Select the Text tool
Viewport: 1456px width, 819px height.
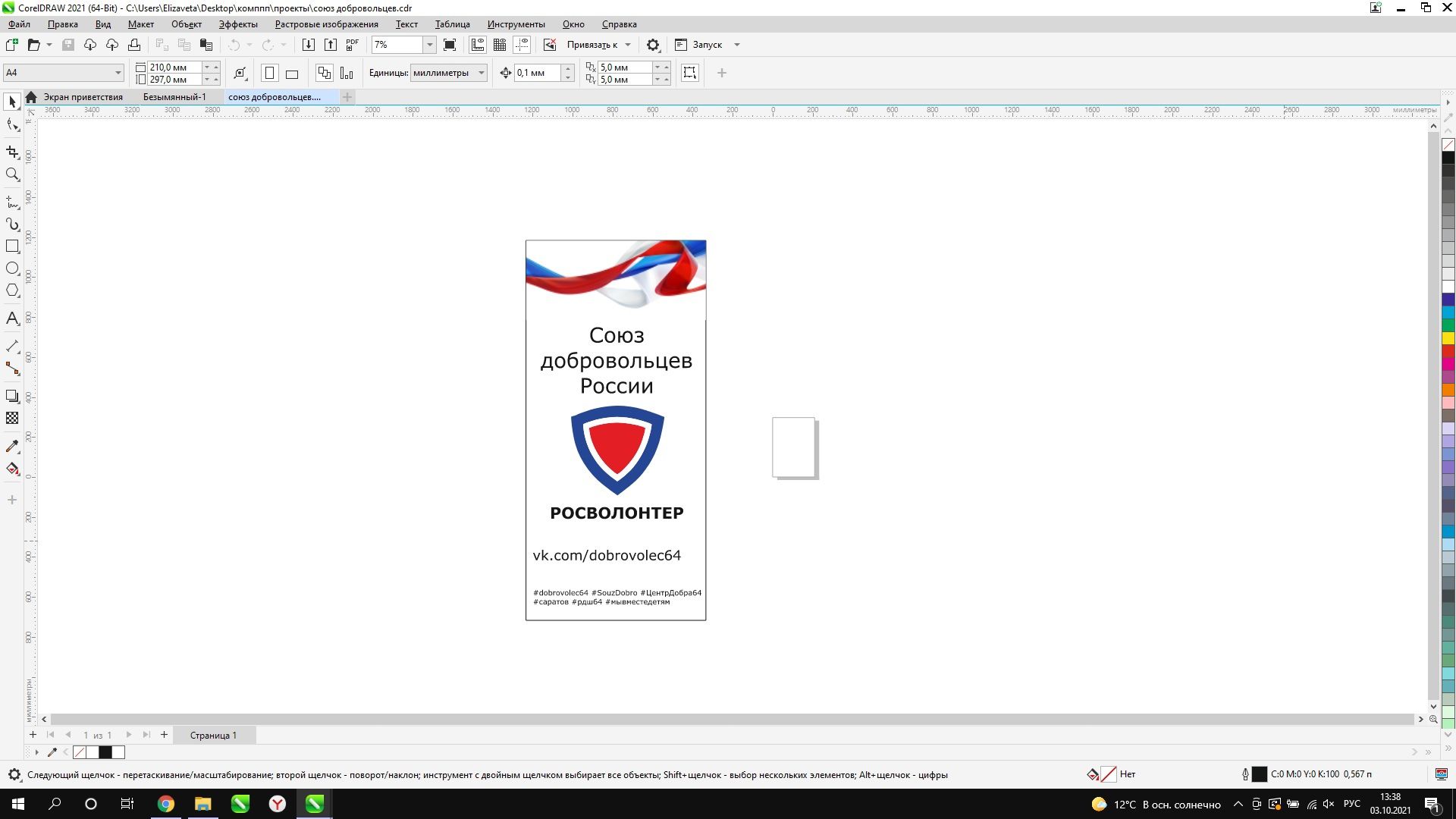click(x=12, y=318)
